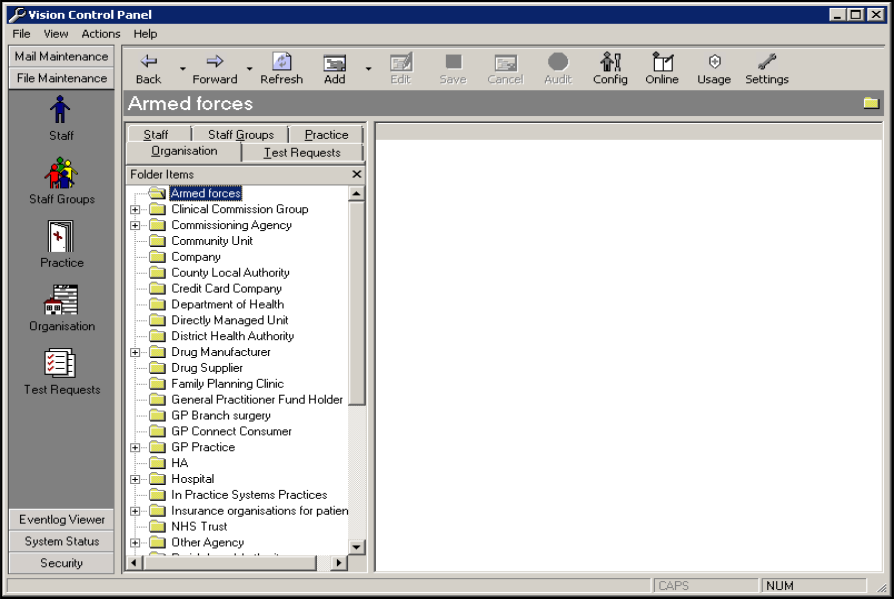Expand the Drug Manufacturer tree node
The width and height of the screenshot is (894, 599).
(135, 352)
